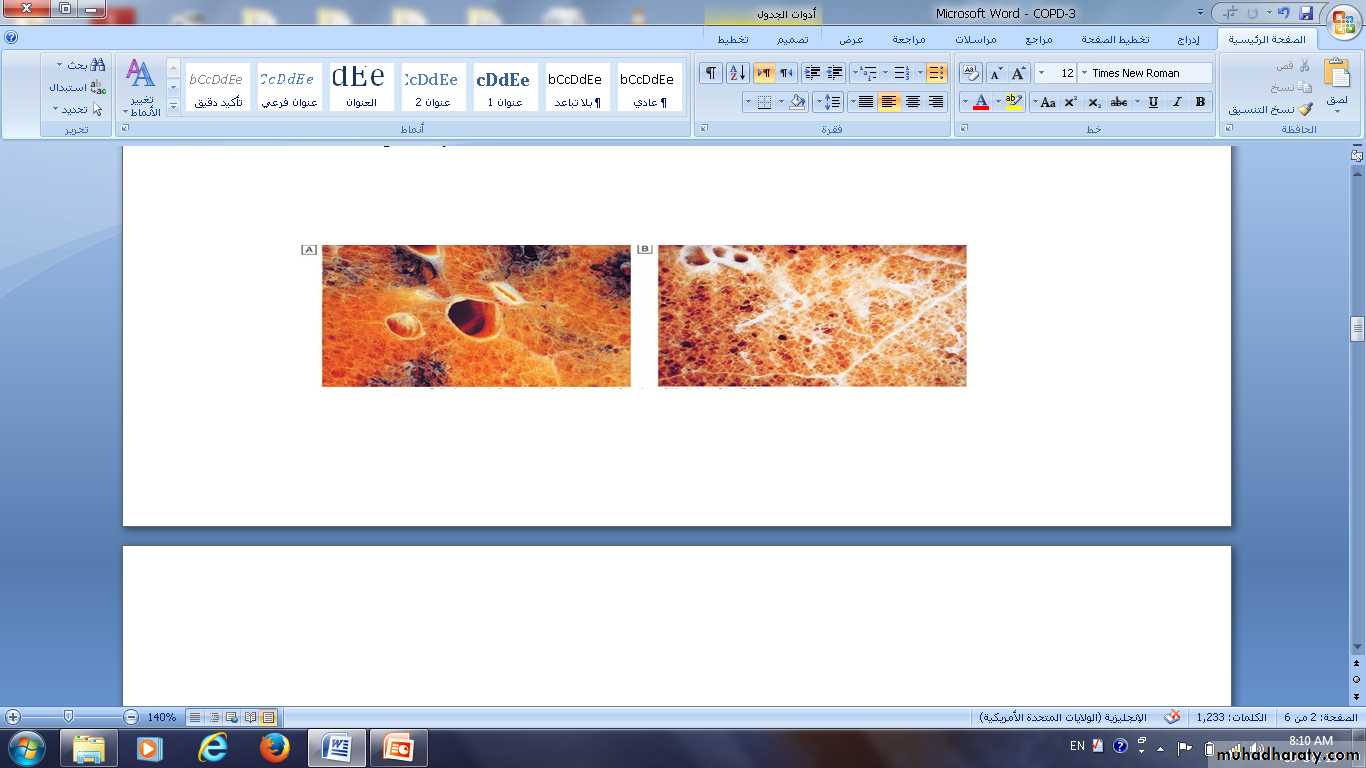The image size is (1366, 768).
Task: Switch to the مراجعة (Review) tab
Action: click(908, 39)
